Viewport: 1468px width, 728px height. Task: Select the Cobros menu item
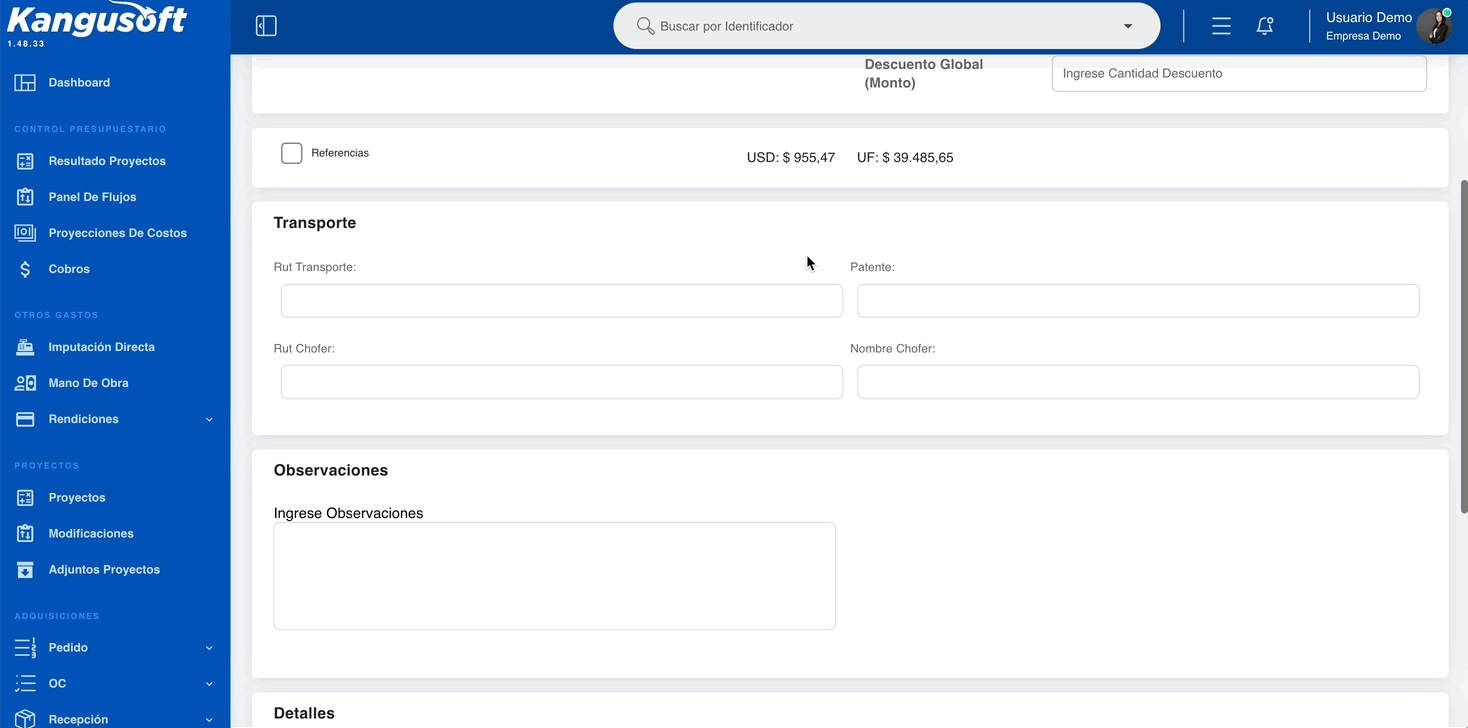tap(69, 269)
